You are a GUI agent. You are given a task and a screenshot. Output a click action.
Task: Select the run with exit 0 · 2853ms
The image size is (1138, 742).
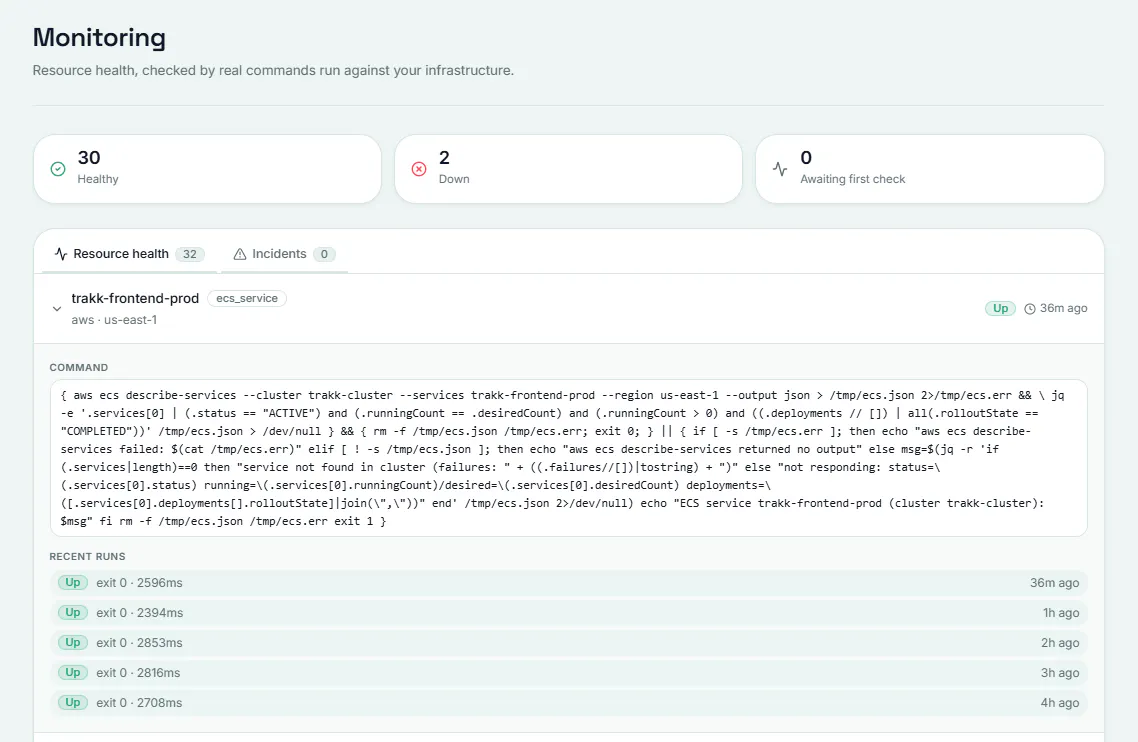click(x=568, y=643)
